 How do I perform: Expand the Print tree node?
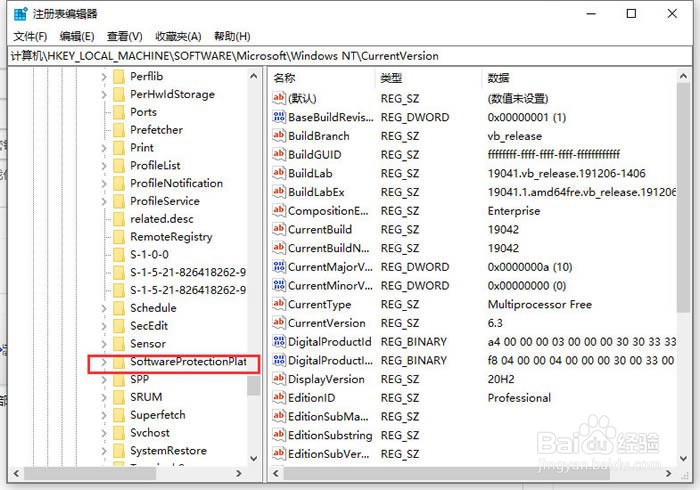pyautogui.click(x=104, y=148)
